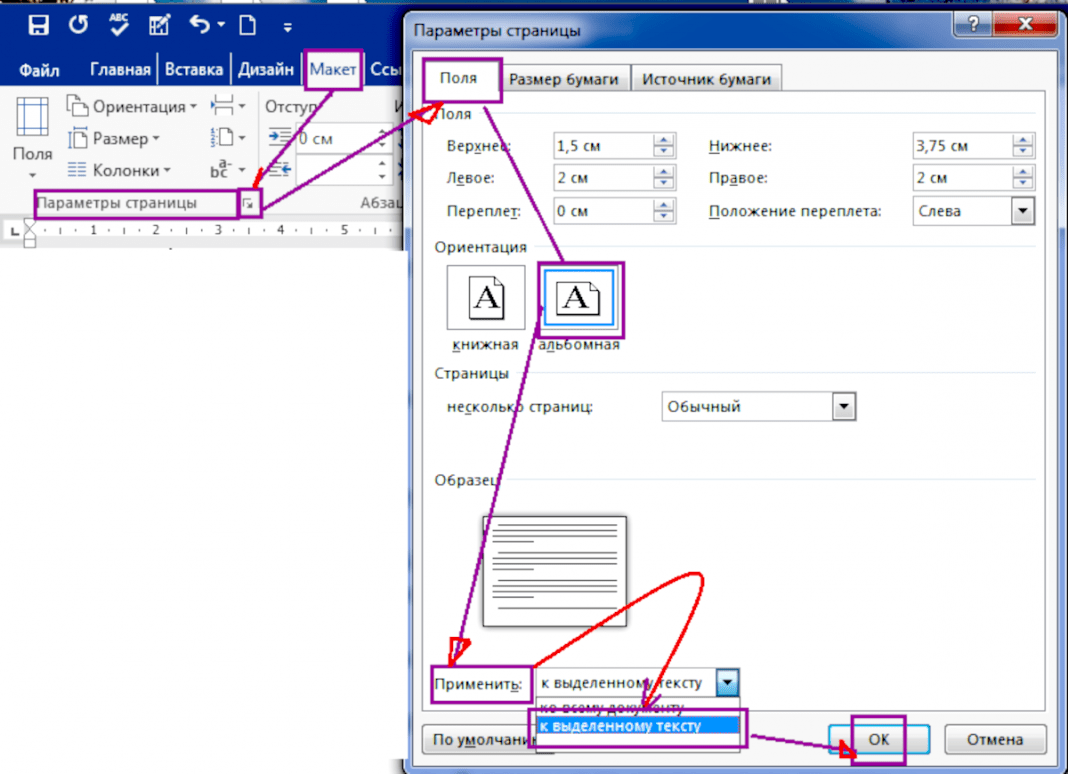Click the Поля margins button in ribbon
This screenshot has height=774, width=1068.
coord(32,136)
